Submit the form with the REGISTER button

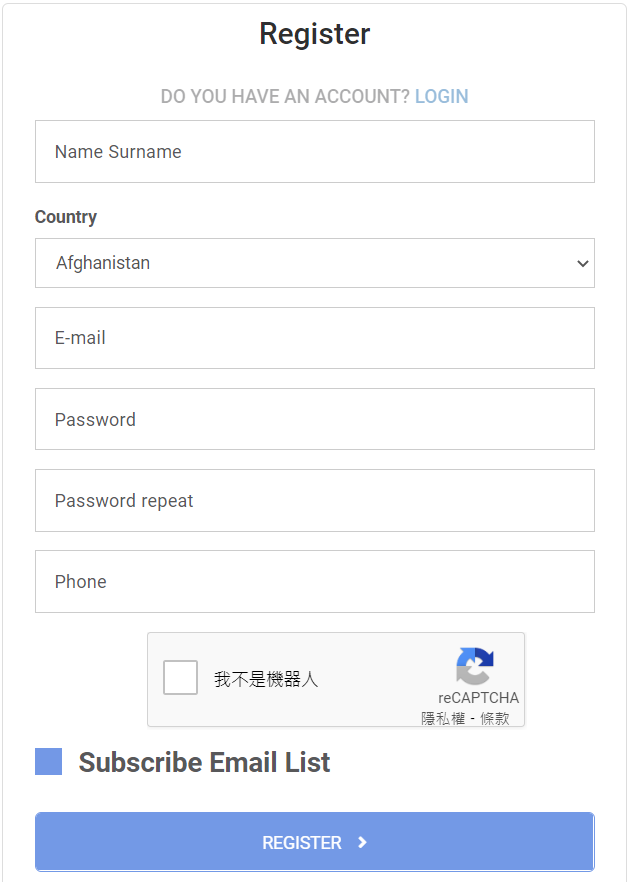coord(314,842)
